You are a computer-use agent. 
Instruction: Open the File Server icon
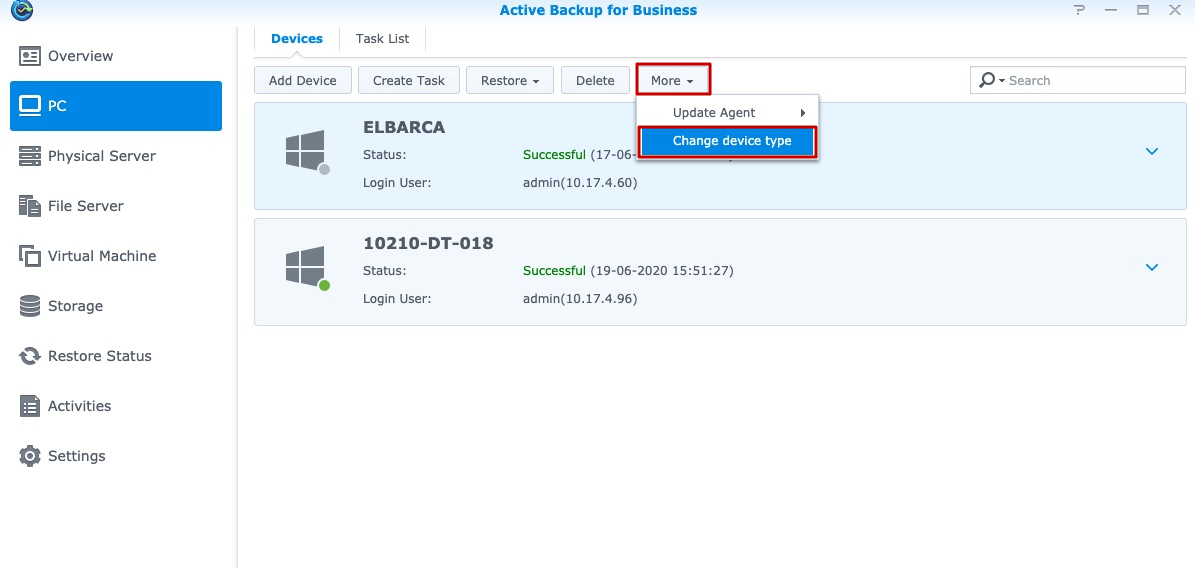(x=30, y=206)
